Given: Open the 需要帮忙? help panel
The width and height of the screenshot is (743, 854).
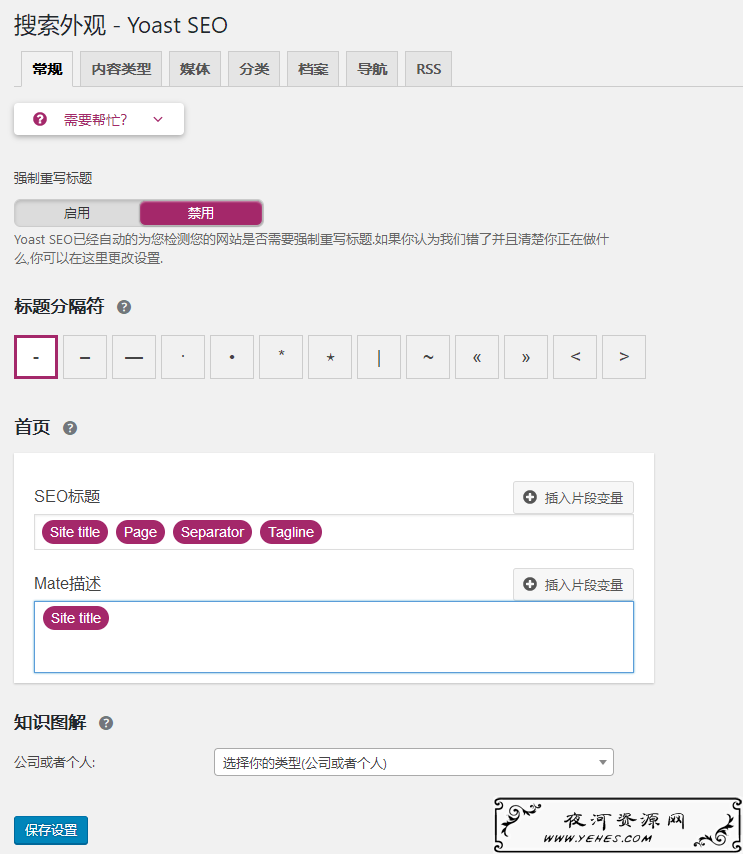Looking at the screenshot, I should [99, 119].
